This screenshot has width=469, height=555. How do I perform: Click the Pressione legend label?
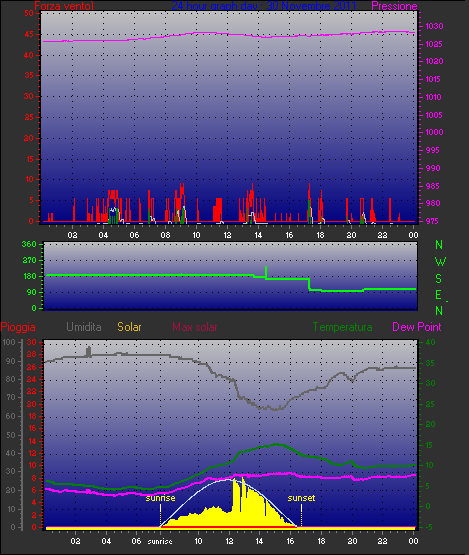pos(394,6)
